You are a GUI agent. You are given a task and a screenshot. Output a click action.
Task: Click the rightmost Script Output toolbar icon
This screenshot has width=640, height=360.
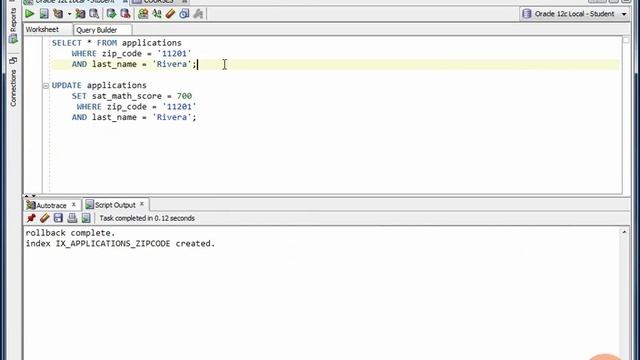click(86, 218)
